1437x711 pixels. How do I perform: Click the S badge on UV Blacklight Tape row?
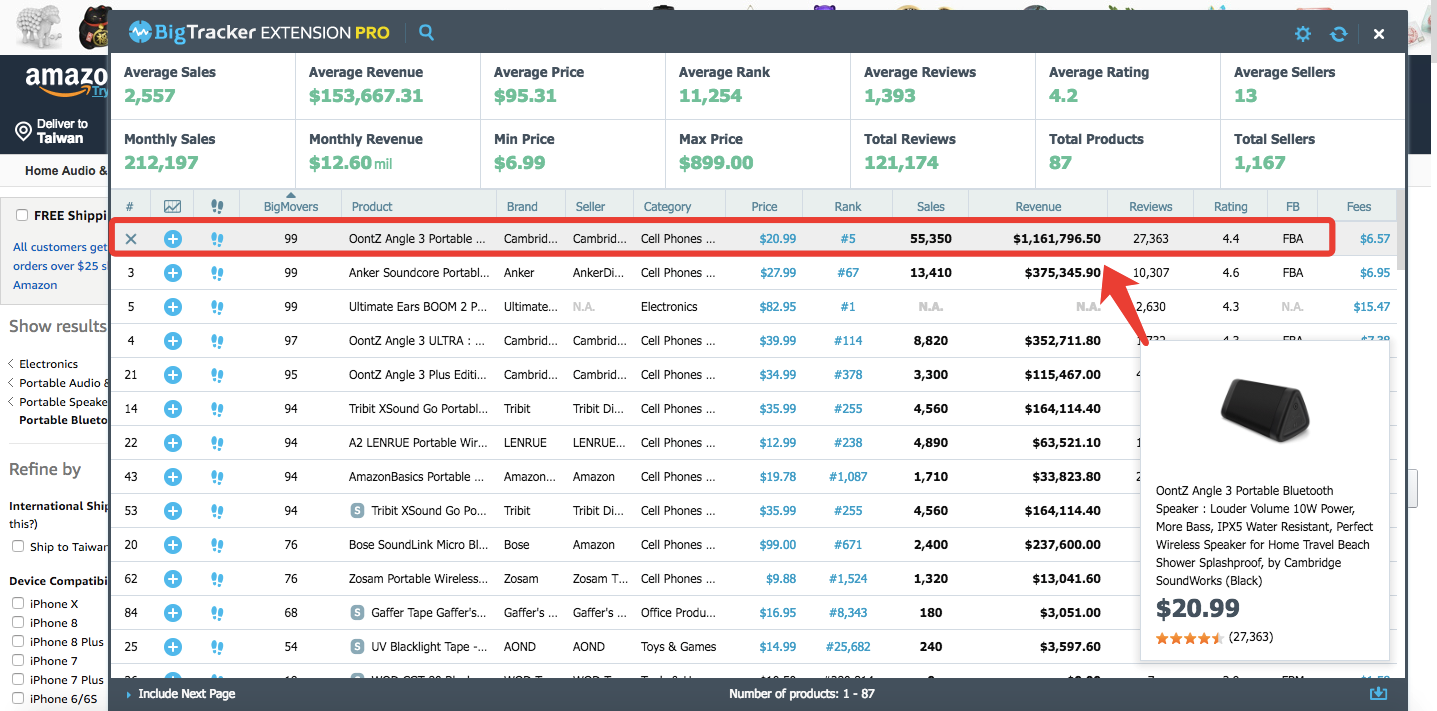(x=358, y=647)
